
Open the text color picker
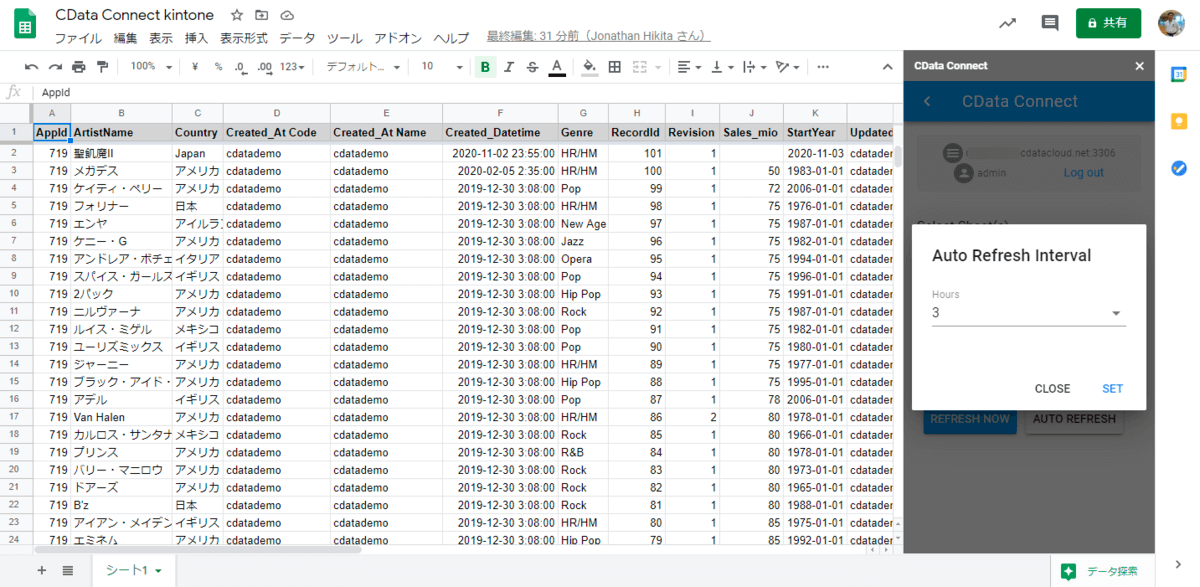(557, 67)
